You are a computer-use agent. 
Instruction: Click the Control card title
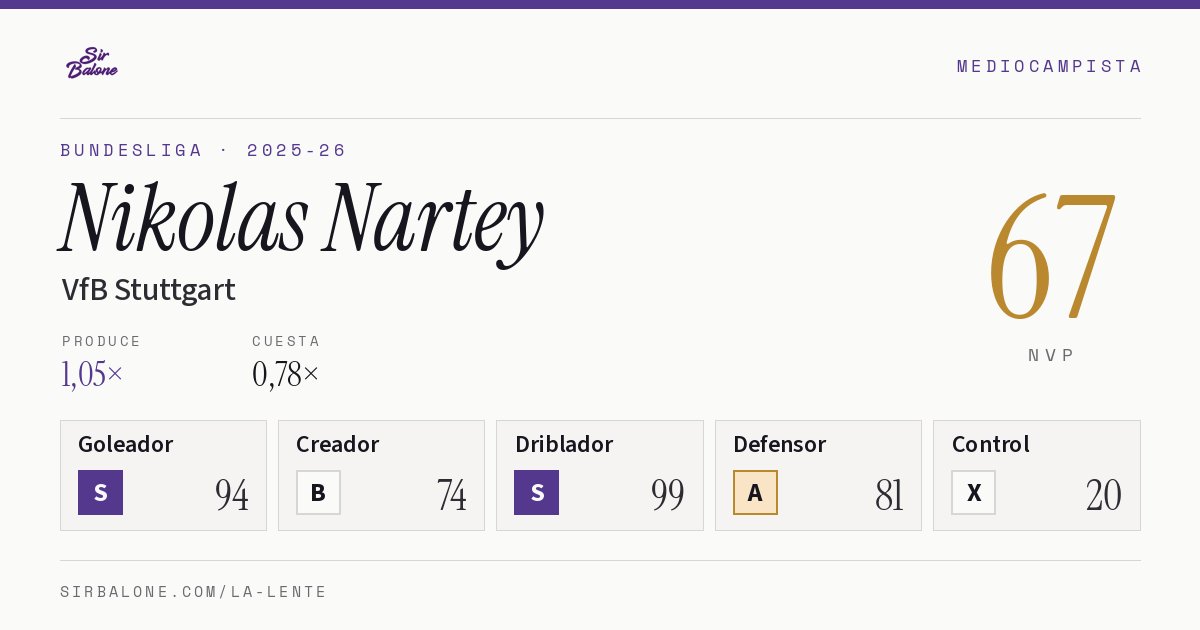tap(991, 444)
